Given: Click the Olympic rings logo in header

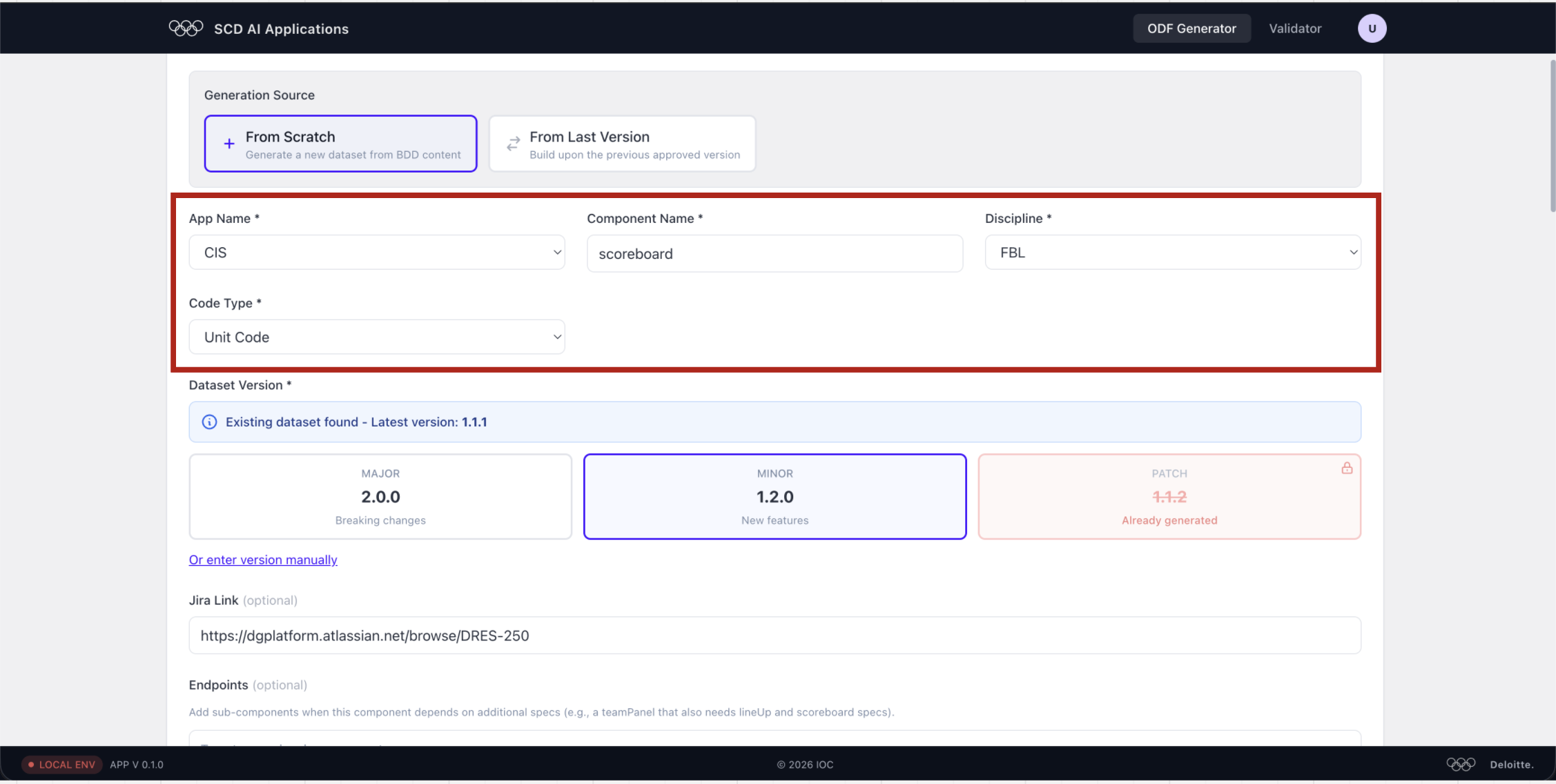Looking at the screenshot, I should (186, 28).
